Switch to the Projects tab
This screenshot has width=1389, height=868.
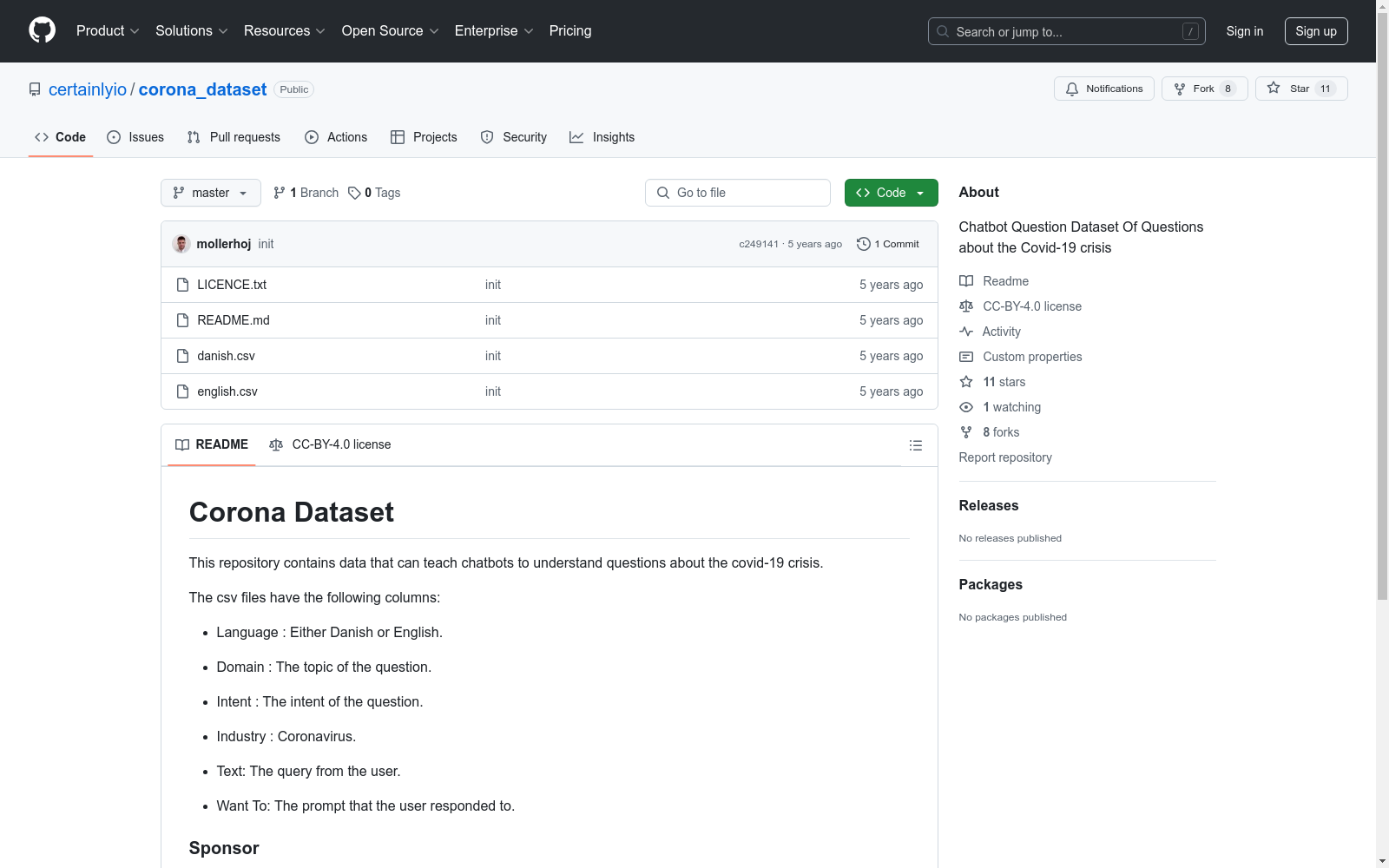tap(424, 137)
